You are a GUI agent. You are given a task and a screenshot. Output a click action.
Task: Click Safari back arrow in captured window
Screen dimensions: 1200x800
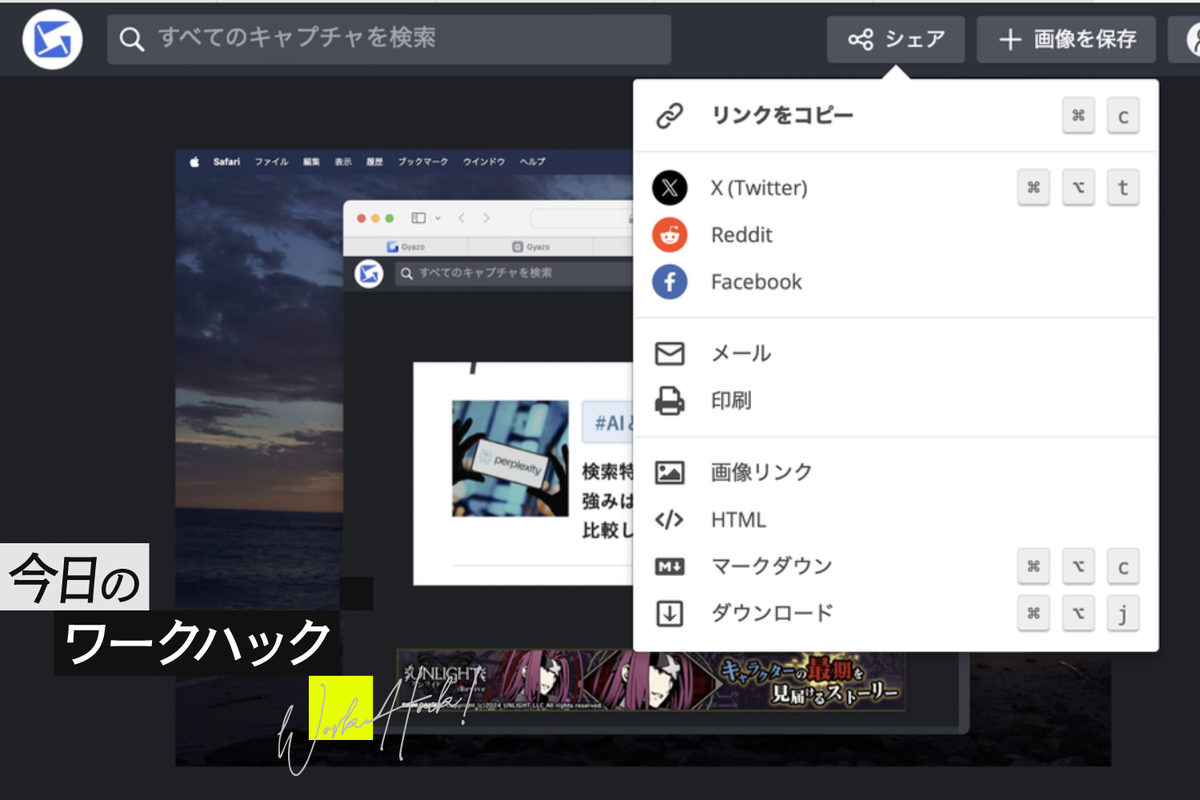click(462, 218)
